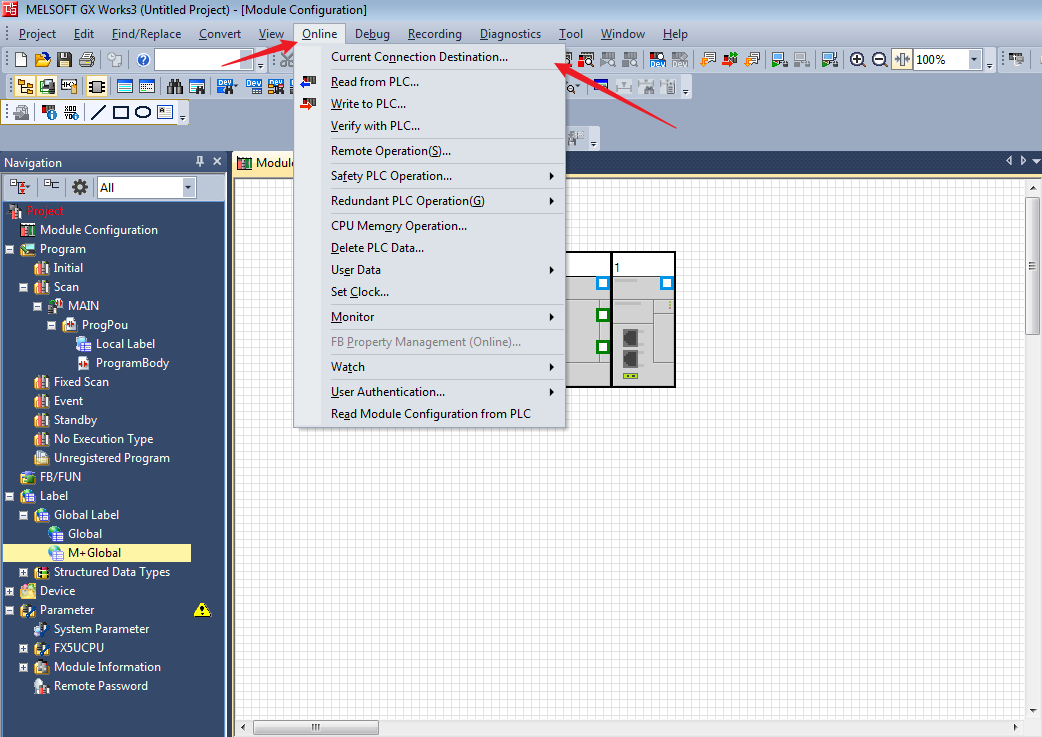This screenshot has height=737, width=1042.
Task: Expand the Structured Data Types node
Action: (x=24, y=572)
